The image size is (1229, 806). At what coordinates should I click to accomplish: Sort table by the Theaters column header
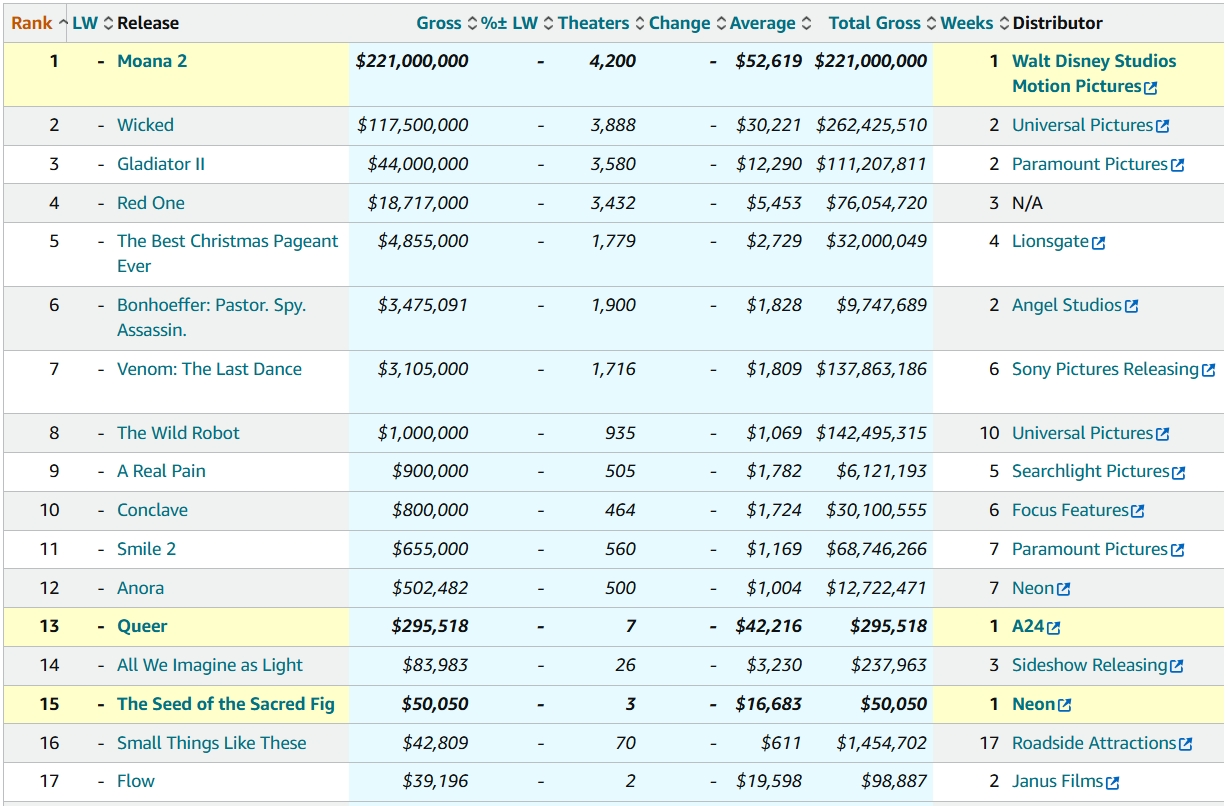(601, 23)
